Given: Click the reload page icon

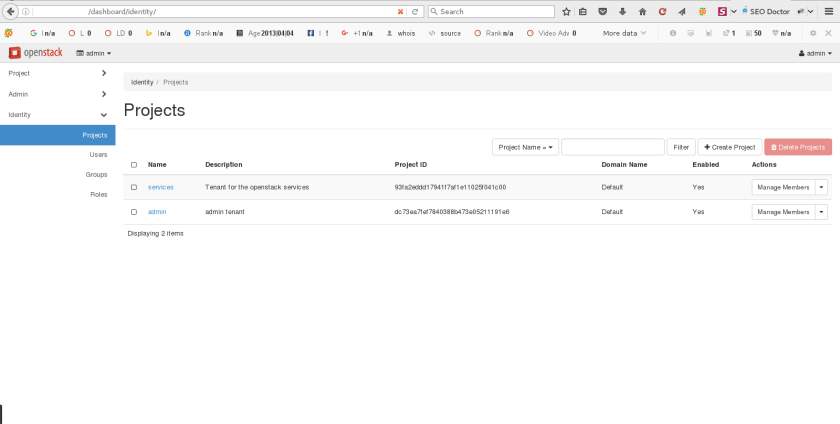Looking at the screenshot, I should pos(415,11).
